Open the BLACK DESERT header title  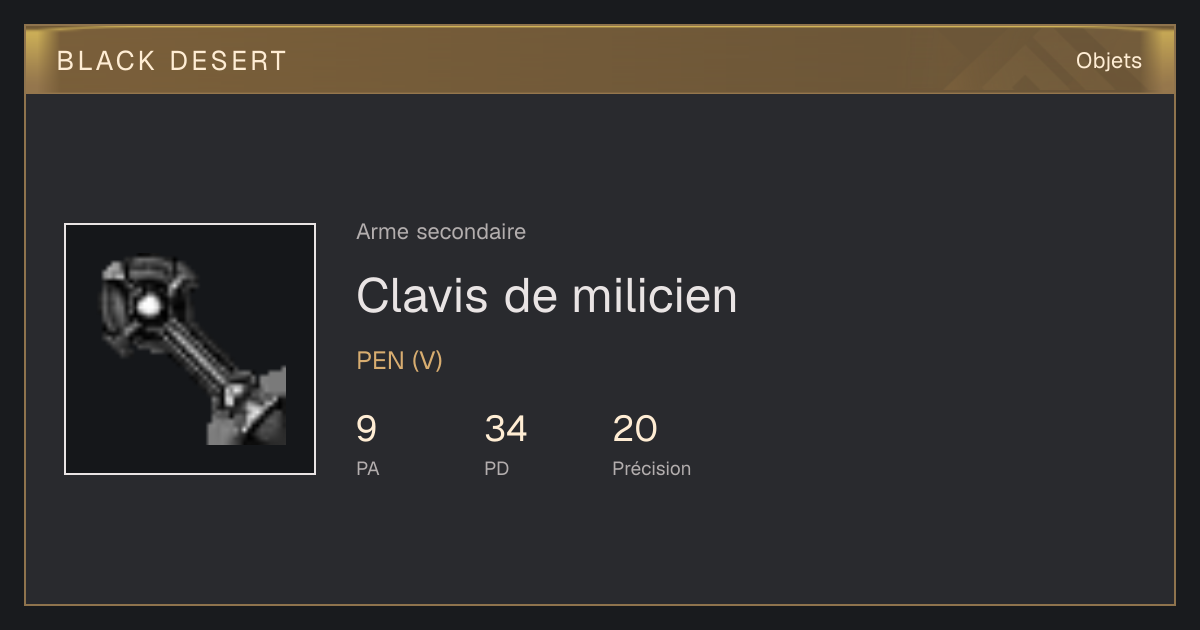tap(172, 61)
